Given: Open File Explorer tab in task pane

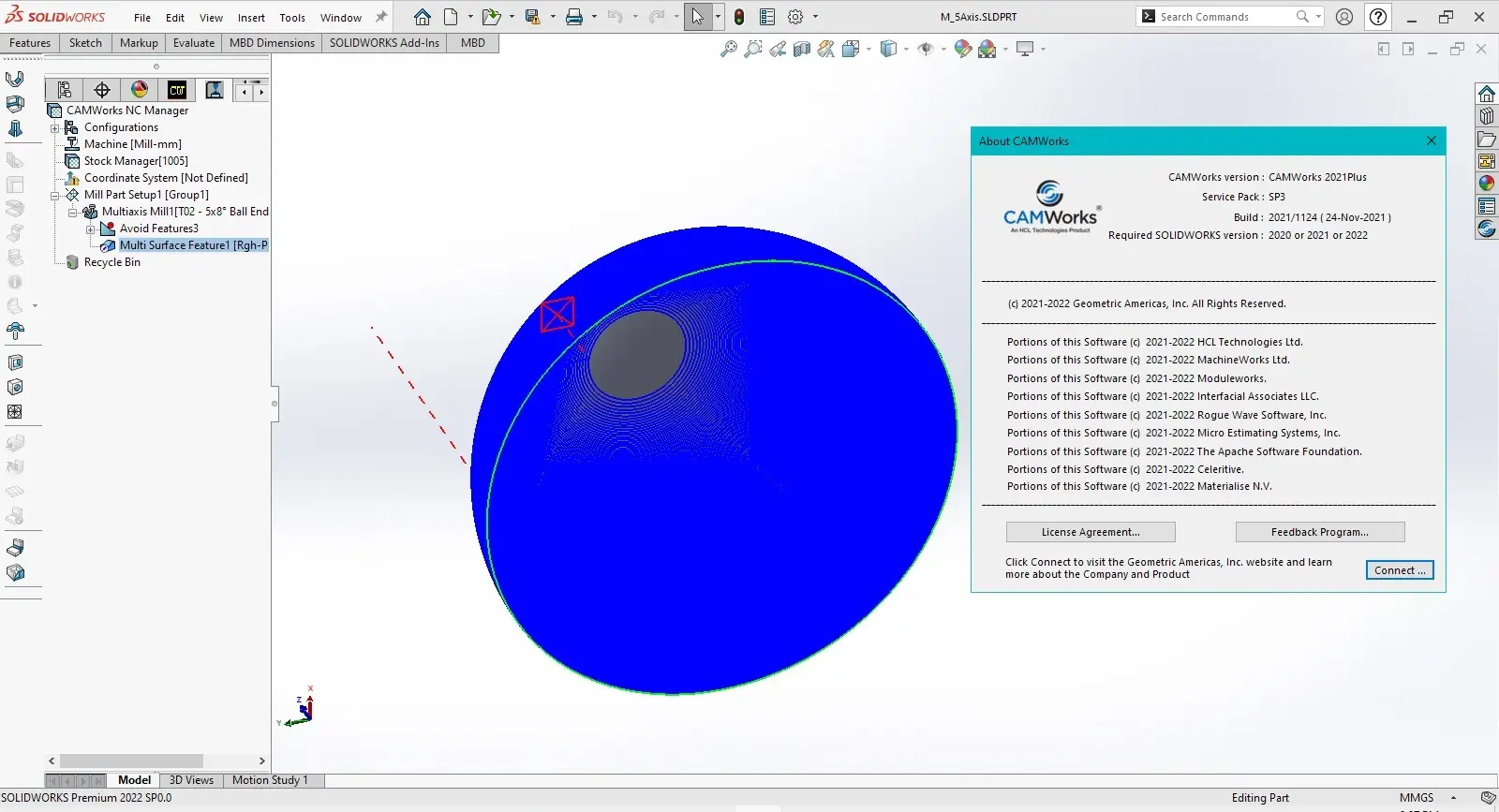Looking at the screenshot, I should coord(1487,139).
